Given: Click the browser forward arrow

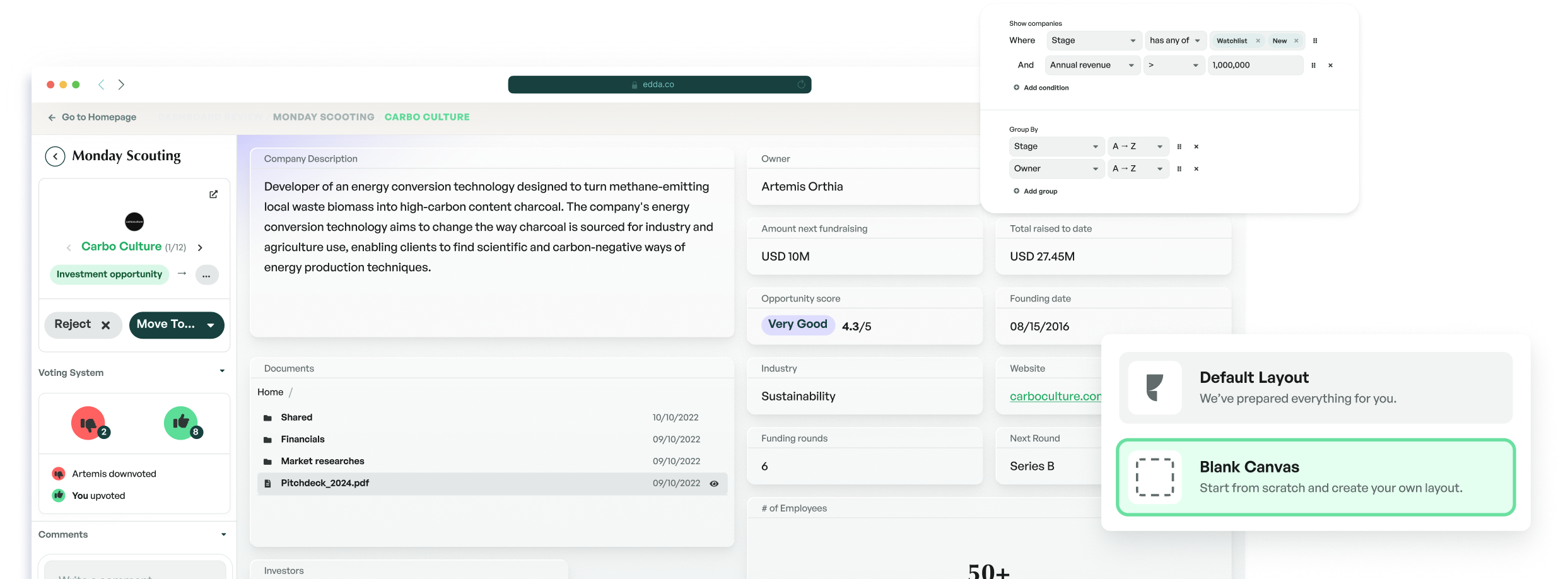Looking at the screenshot, I should (121, 85).
